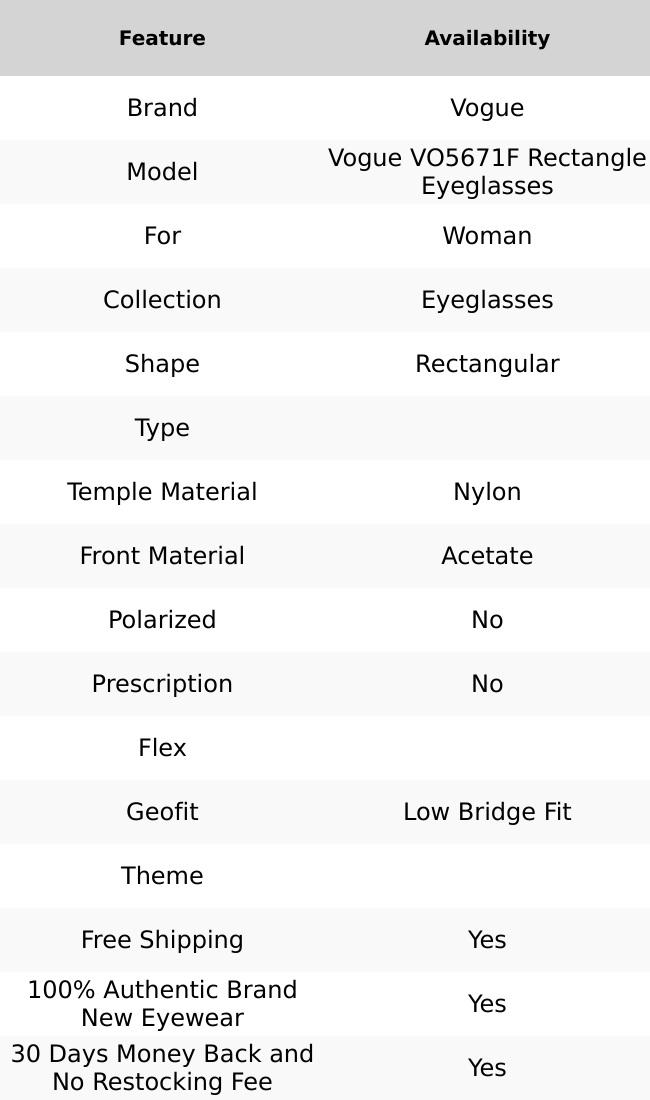Select the Low Bridge Fit value
This screenshot has height=1100, width=650.
click(x=487, y=812)
